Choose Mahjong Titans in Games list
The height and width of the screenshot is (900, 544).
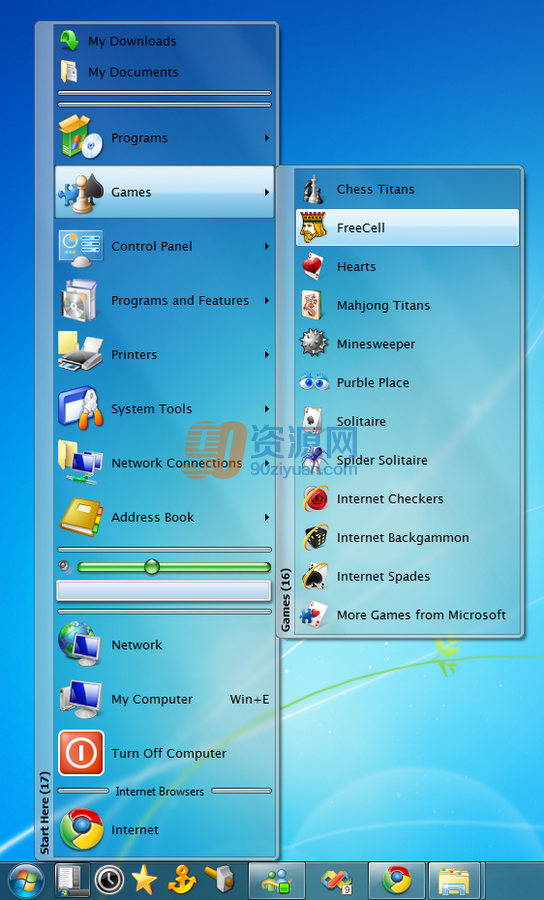tap(407, 305)
